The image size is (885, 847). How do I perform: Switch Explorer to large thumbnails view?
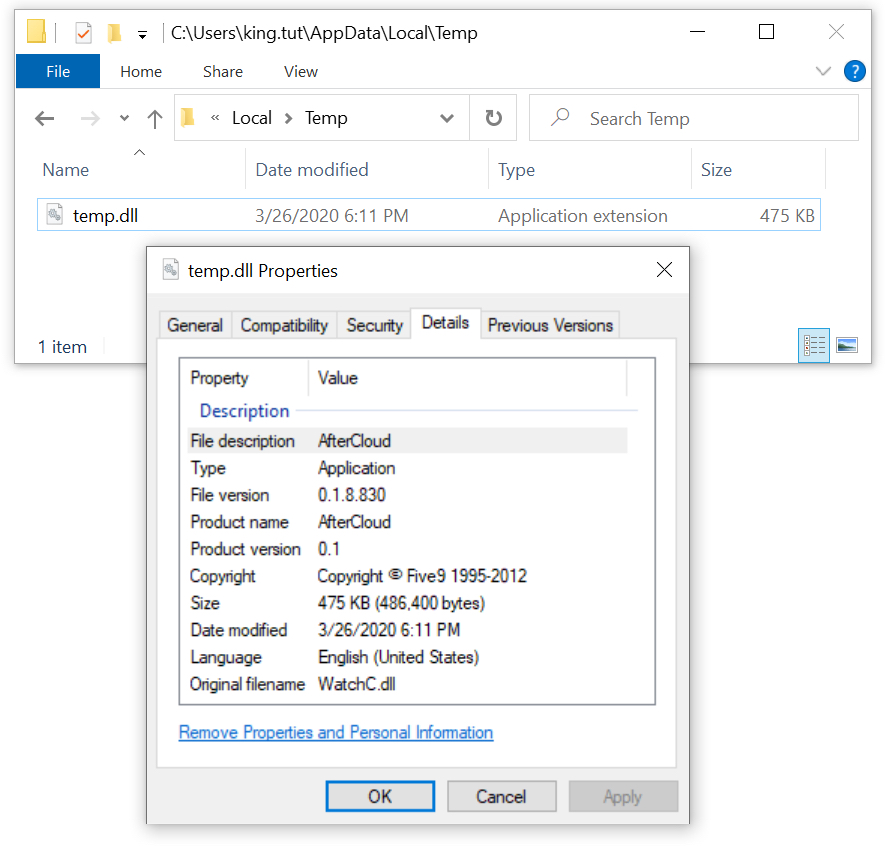(x=847, y=345)
